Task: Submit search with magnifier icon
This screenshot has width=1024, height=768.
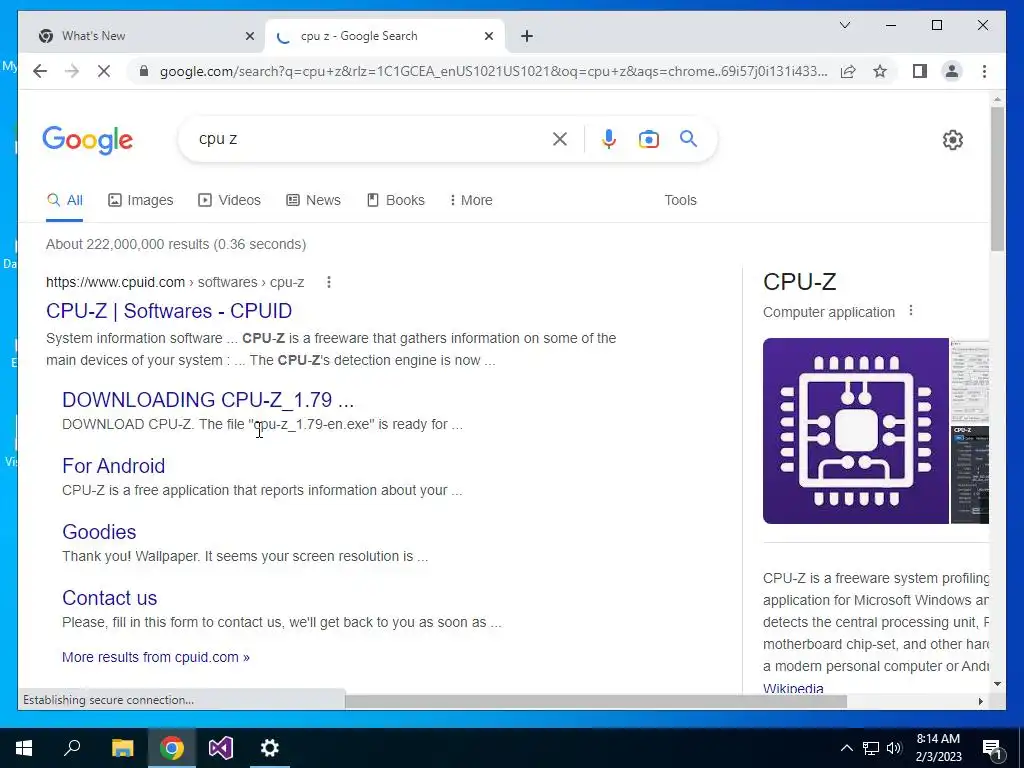Action: [688, 138]
